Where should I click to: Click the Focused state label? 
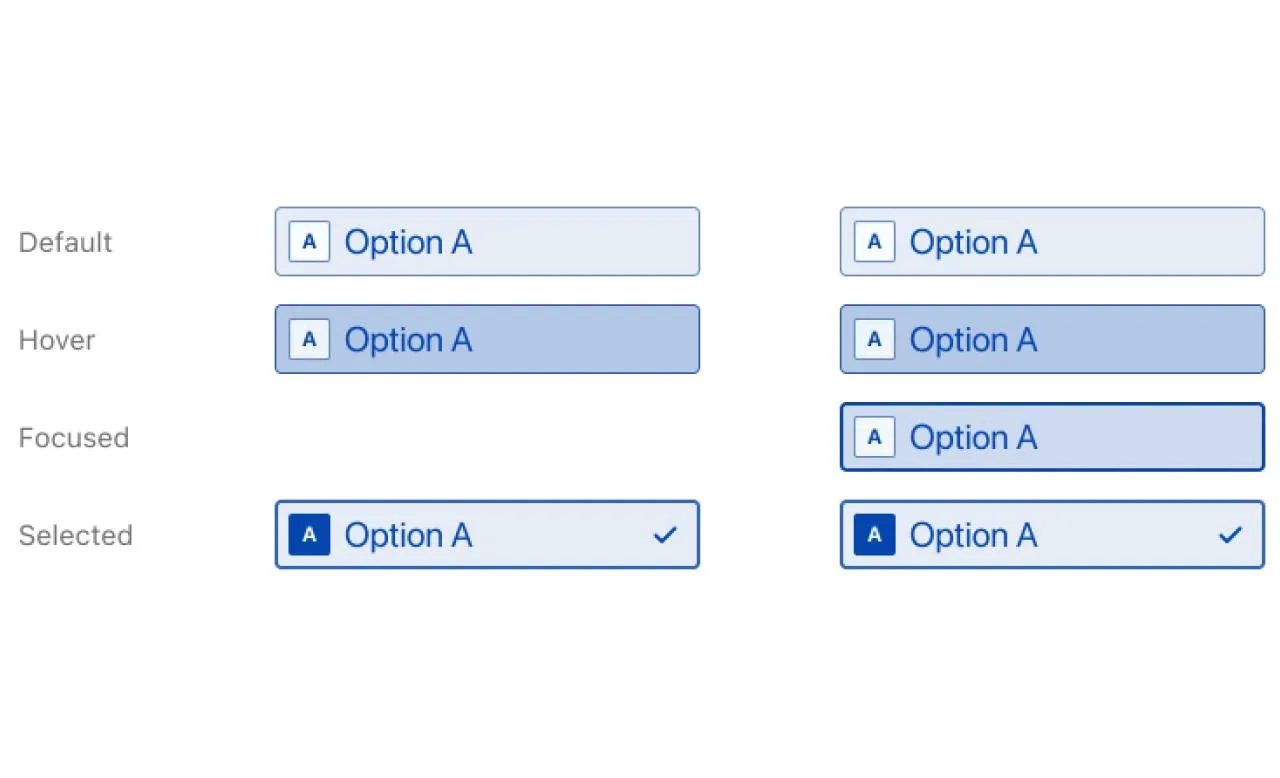[74, 437]
